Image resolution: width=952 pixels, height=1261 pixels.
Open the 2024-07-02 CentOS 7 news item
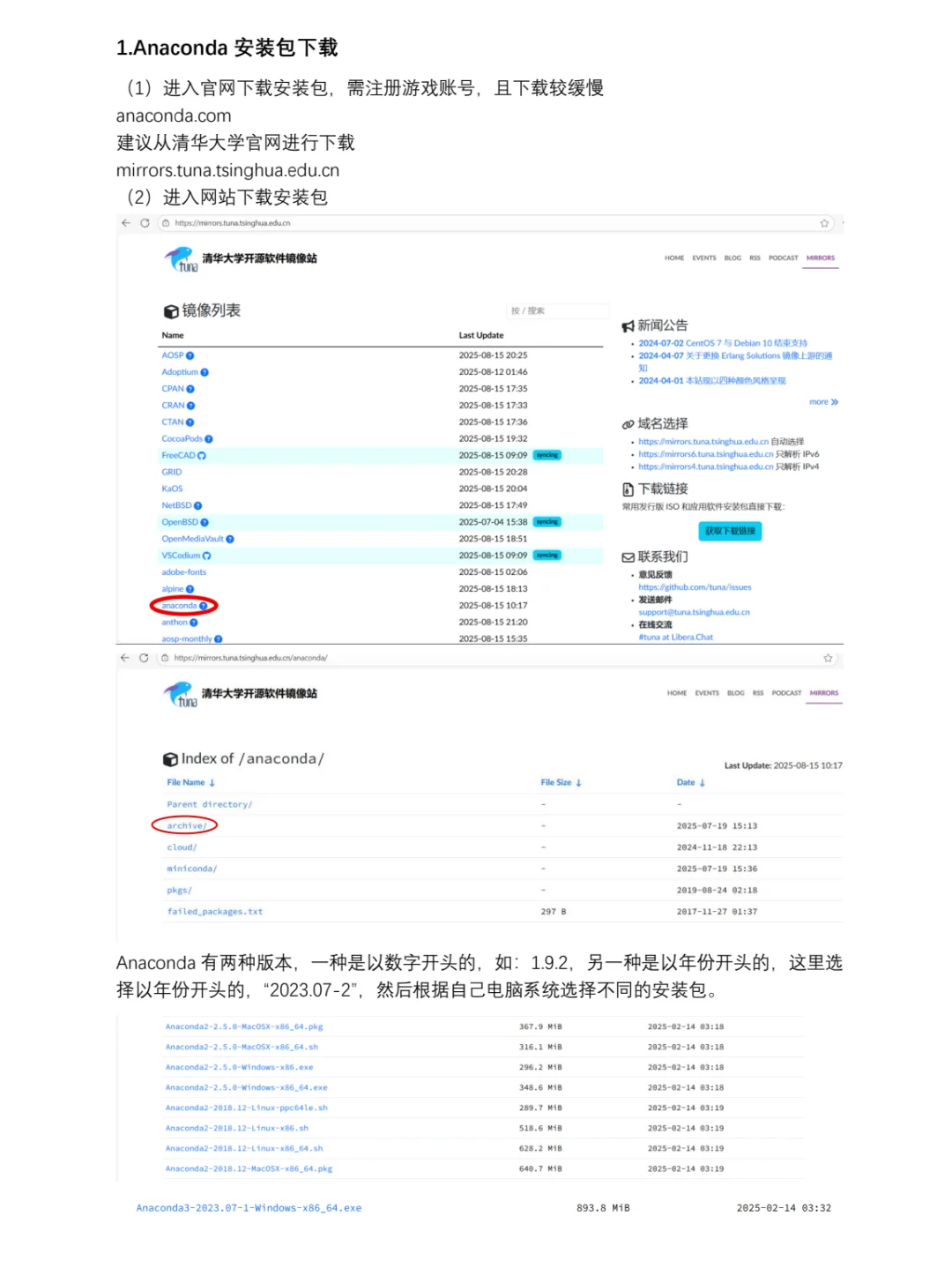723,343
